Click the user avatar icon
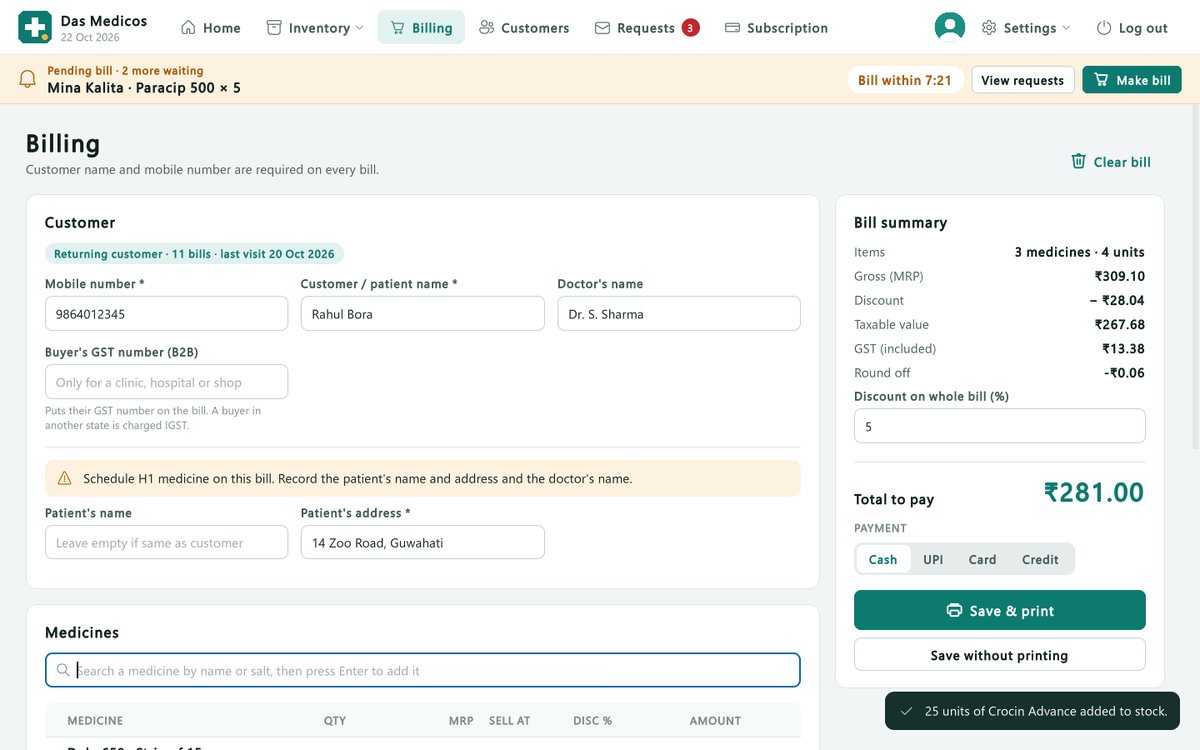The width and height of the screenshot is (1200, 750). [949, 27]
